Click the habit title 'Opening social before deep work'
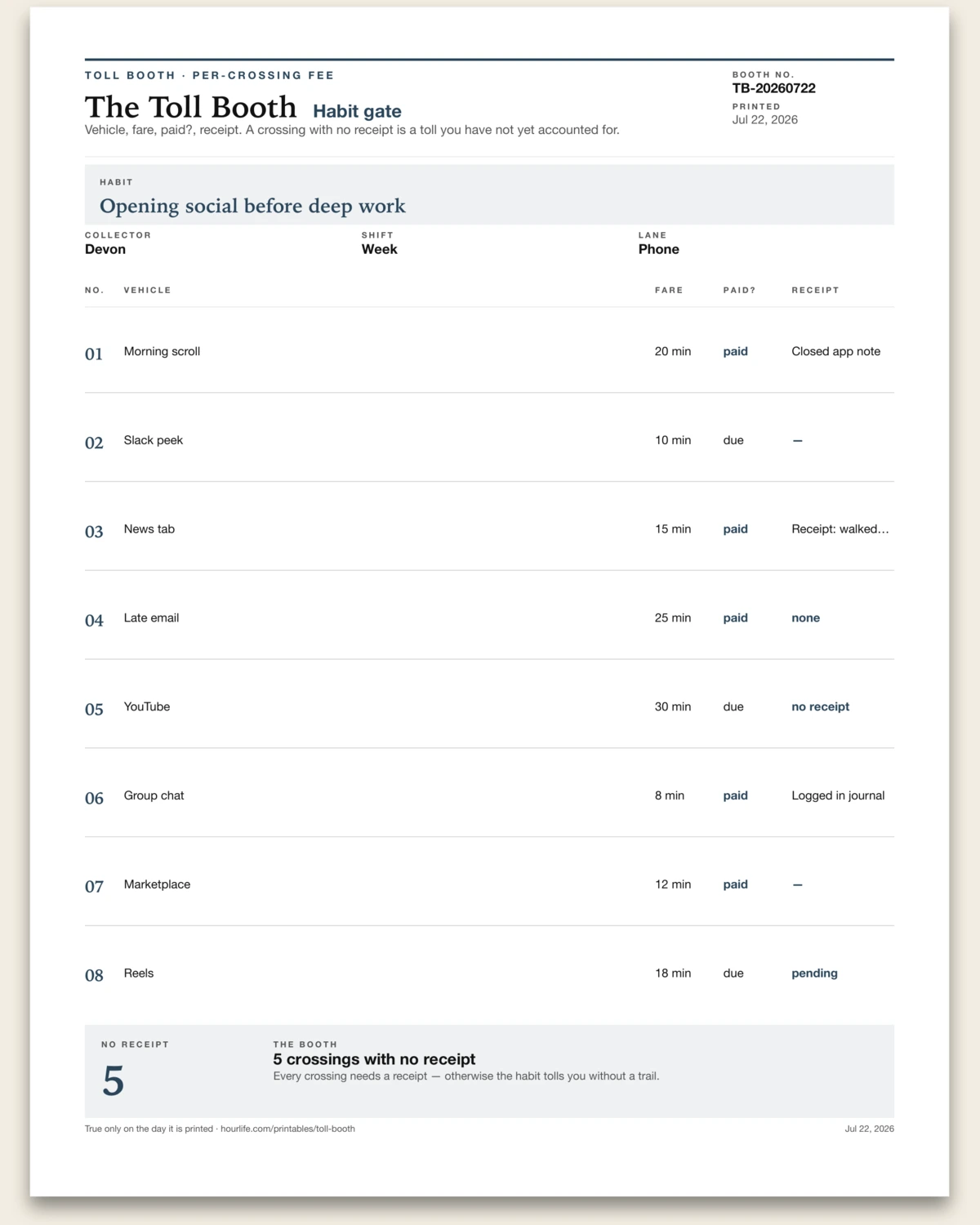The width and height of the screenshot is (980, 1225). pyautogui.click(x=252, y=206)
